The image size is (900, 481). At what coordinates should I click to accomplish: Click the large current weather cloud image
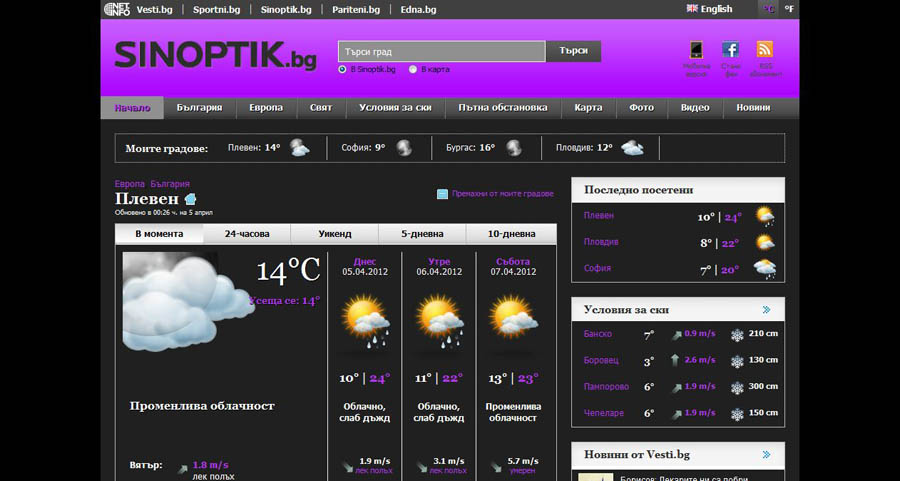click(x=187, y=302)
